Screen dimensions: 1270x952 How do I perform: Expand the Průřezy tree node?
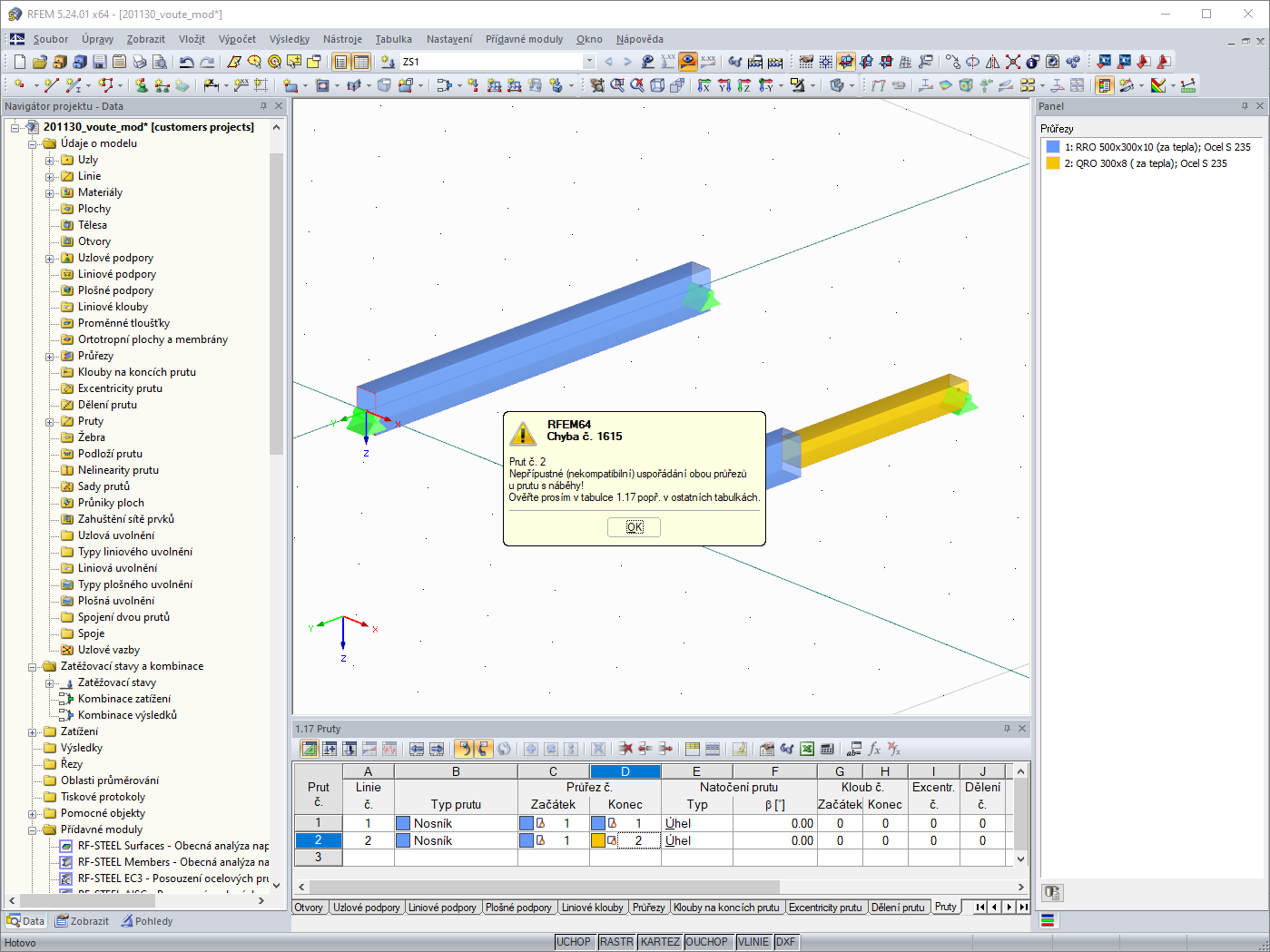[x=50, y=357]
